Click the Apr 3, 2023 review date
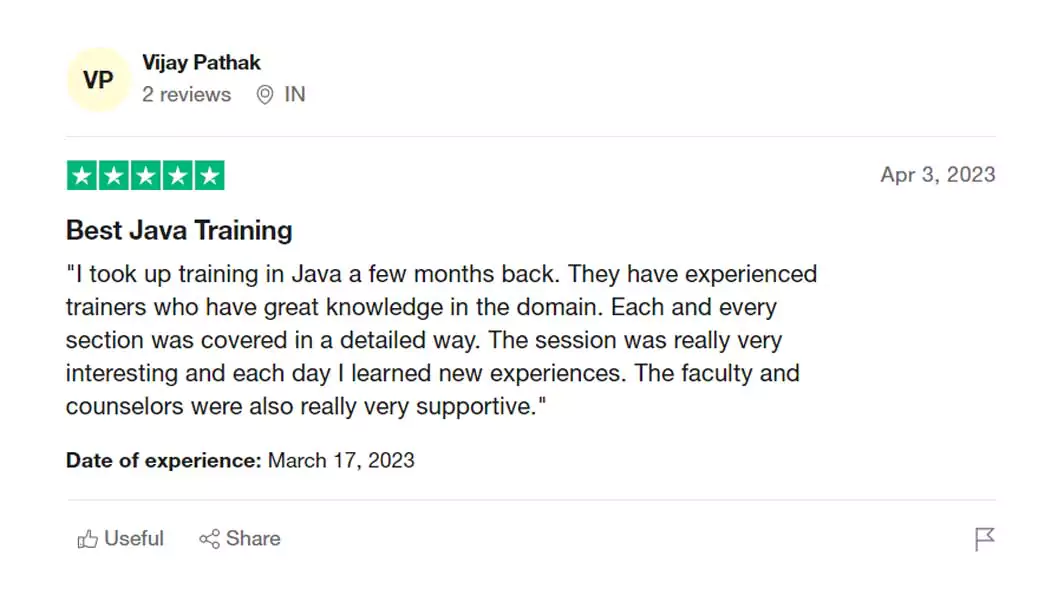1059x589 pixels. pyautogui.click(x=937, y=175)
